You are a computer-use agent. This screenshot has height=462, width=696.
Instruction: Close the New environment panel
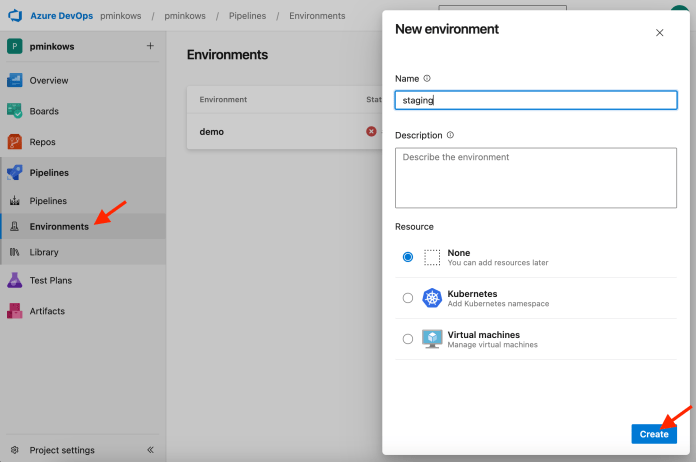click(x=660, y=32)
